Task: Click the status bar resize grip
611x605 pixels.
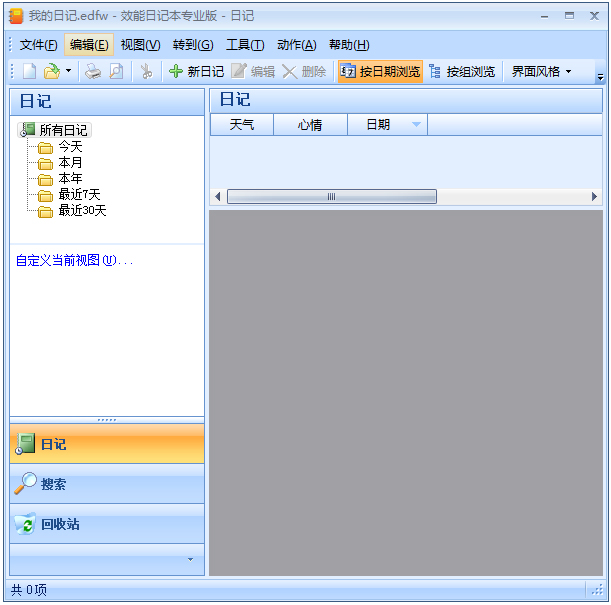Action: [x=597, y=590]
